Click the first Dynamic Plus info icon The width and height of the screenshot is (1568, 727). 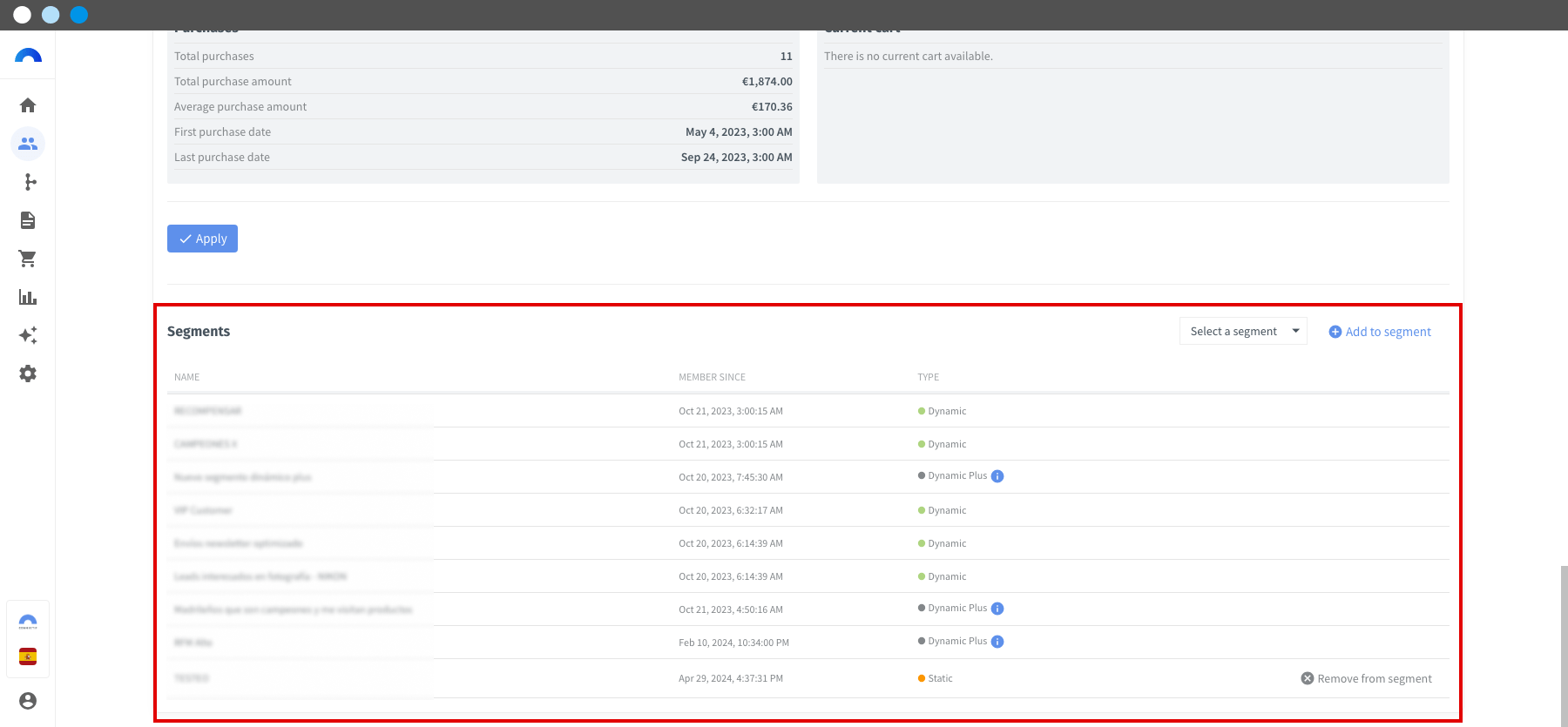point(997,476)
